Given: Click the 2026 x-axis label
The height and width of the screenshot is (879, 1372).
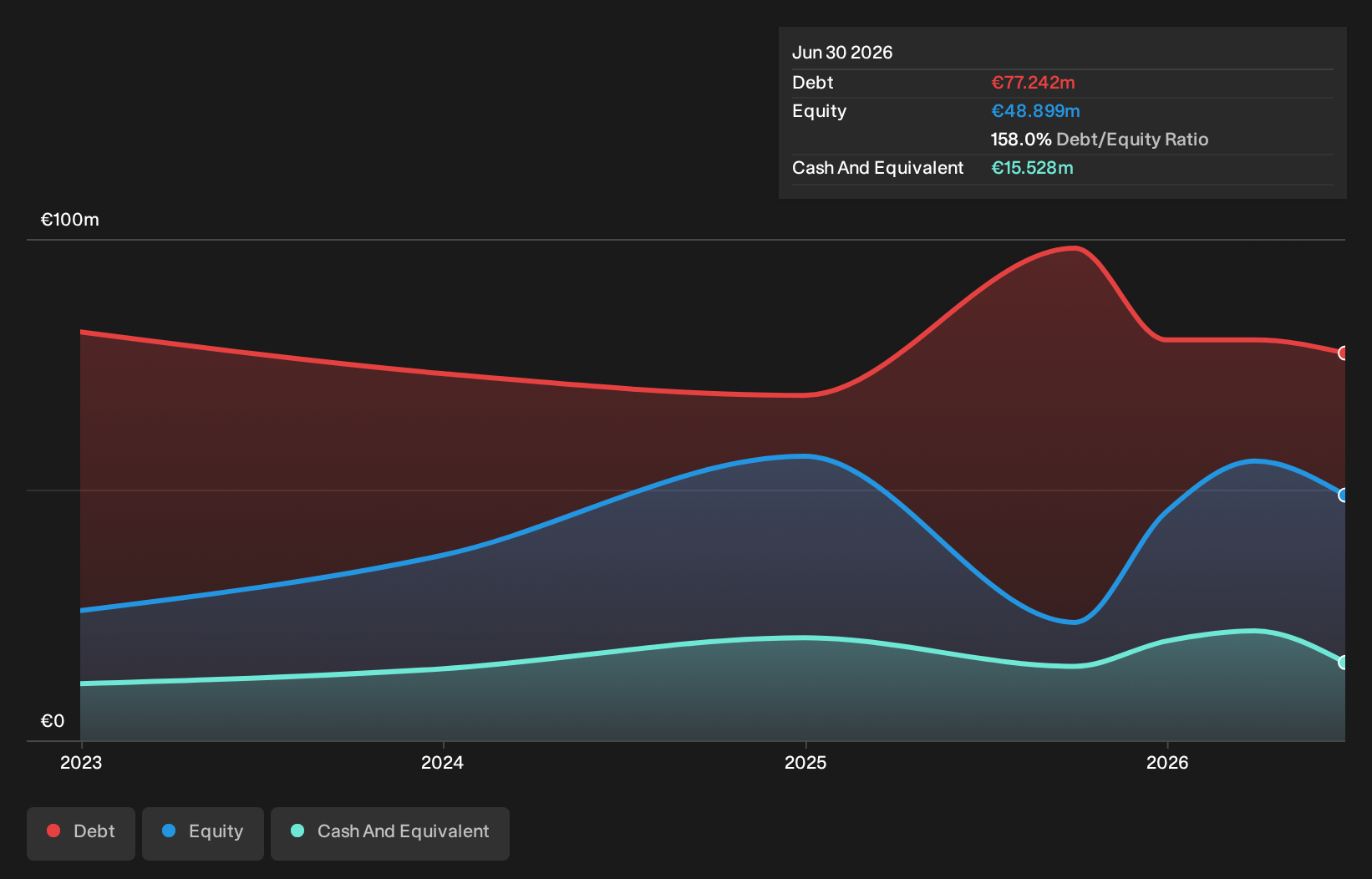Looking at the screenshot, I should [x=1167, y=762].
